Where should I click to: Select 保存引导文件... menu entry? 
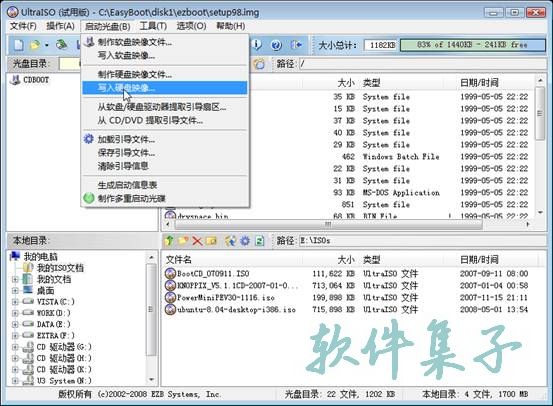(165, 153)
